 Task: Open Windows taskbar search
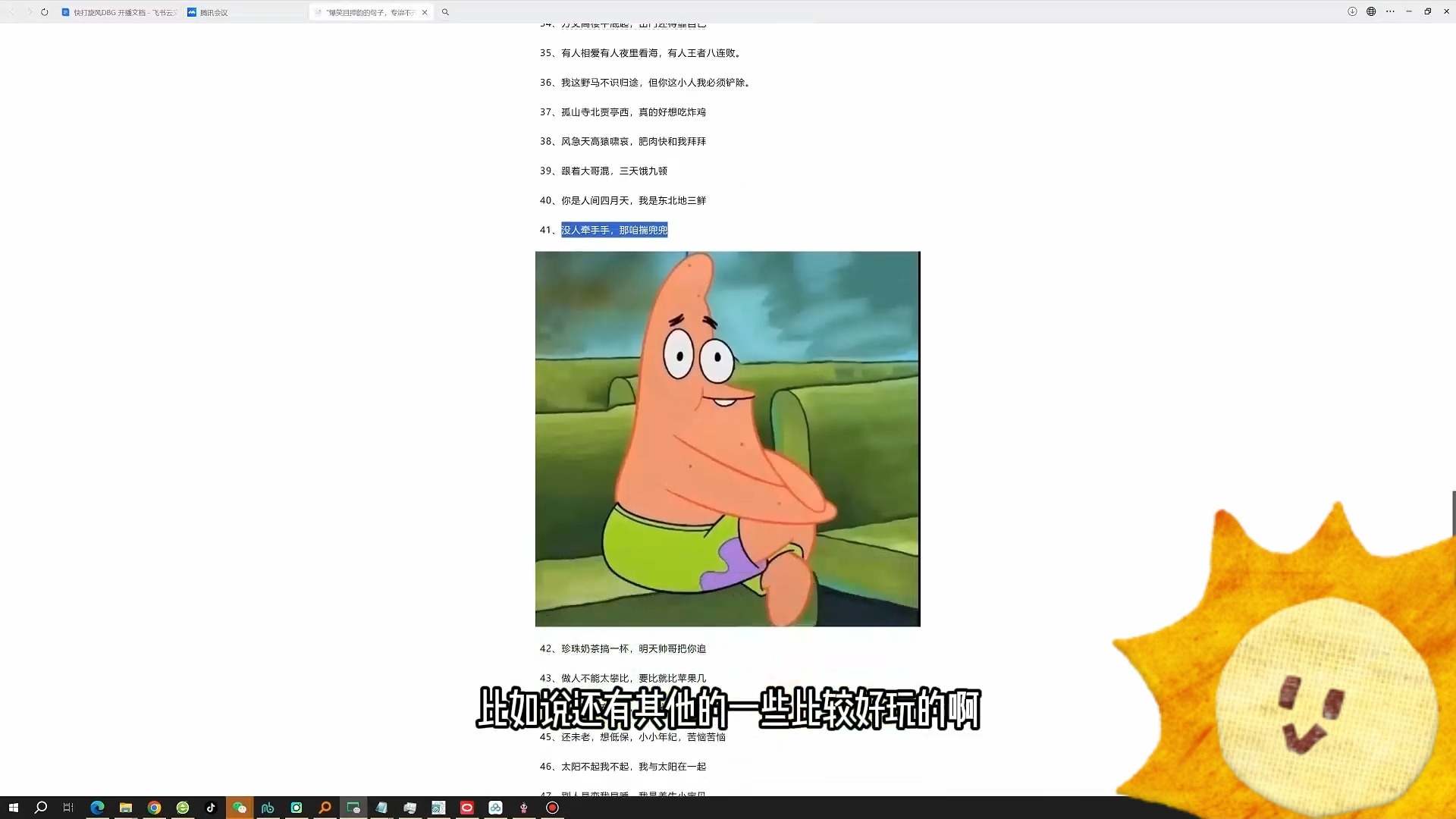(41, 808)
